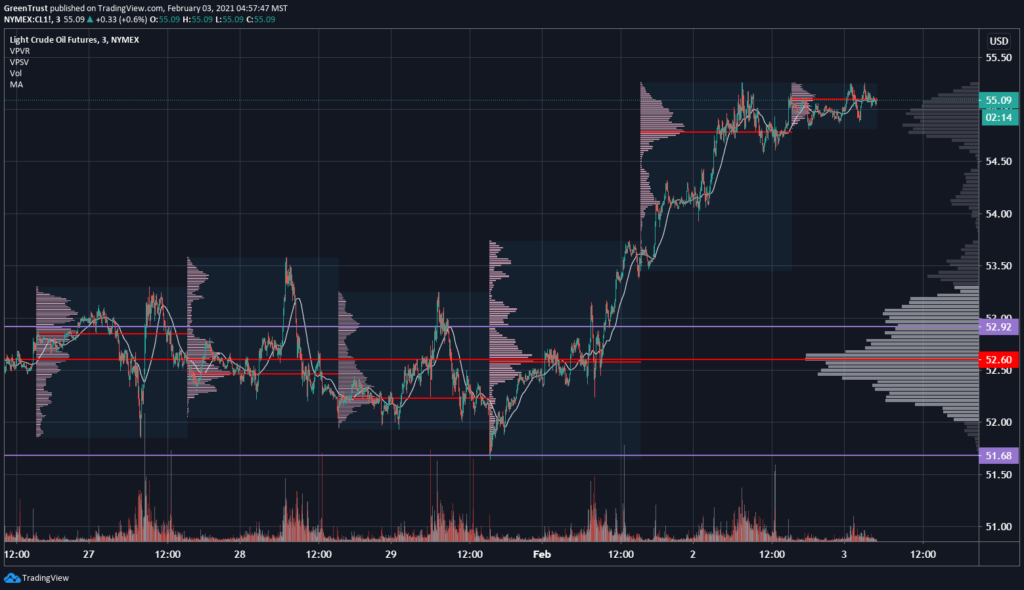Screen dimensions: 1024x590
Task: Select the MA indicator label
Action: point(16,84)
